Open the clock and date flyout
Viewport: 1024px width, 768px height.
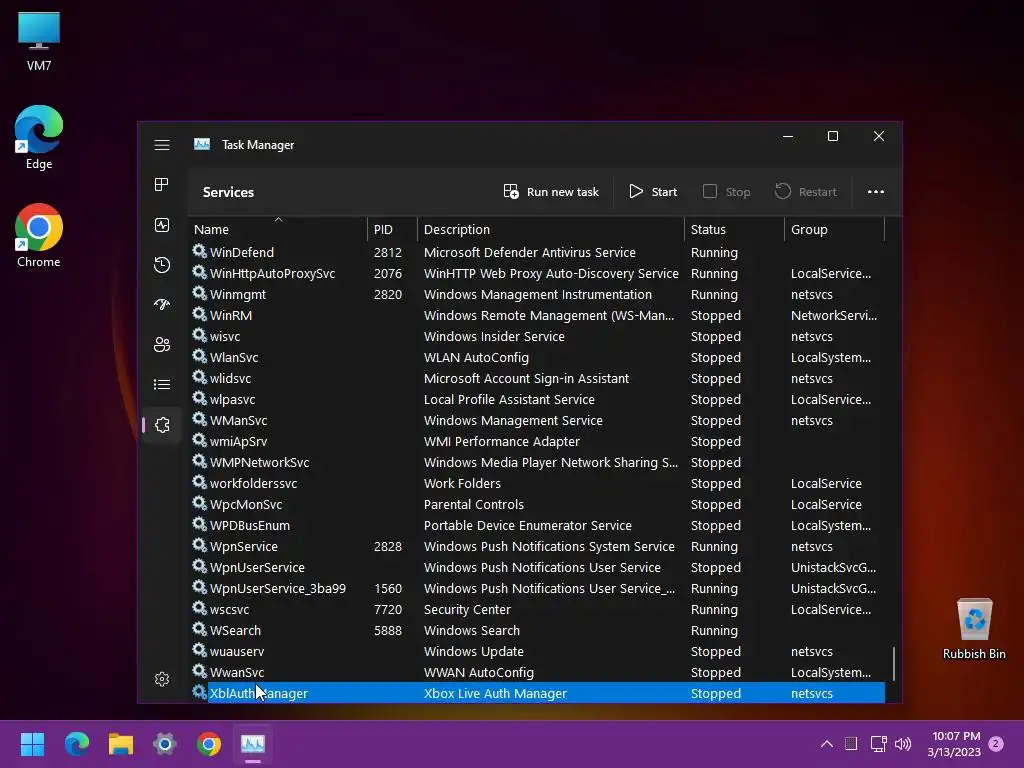click(x=955, y=744)
